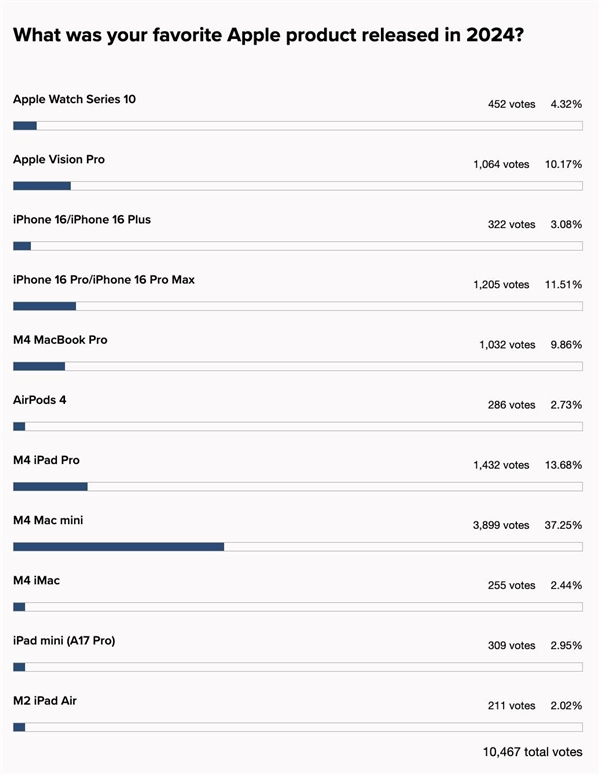Click the M4 MacBook Pro option label
This screenshot has width=600, height=775.
[x=60, y=340]
